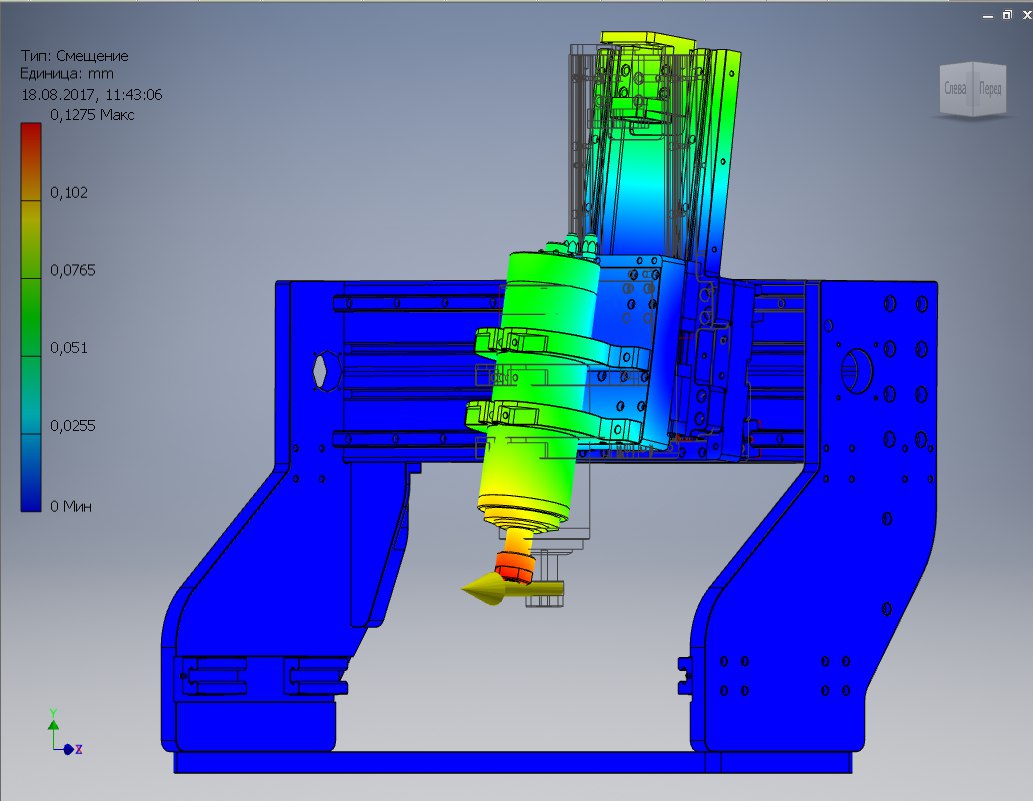Click the ViewCube "Слева" face
Viewport: 1033px width, 801px height.
pos(955,88)
